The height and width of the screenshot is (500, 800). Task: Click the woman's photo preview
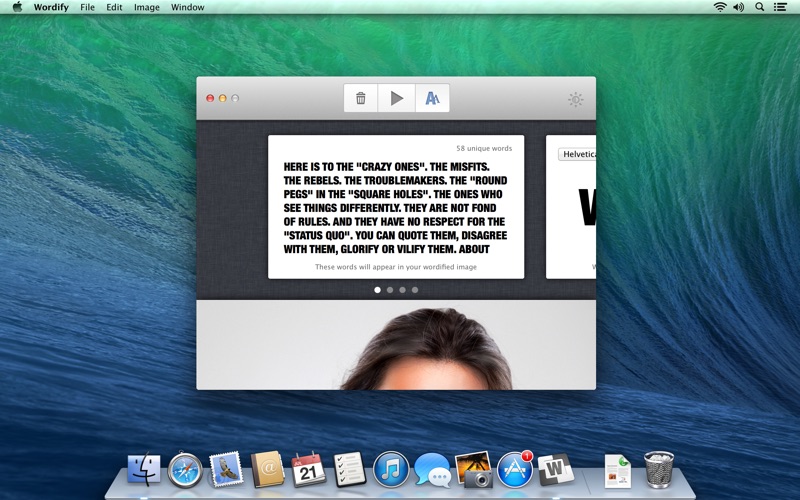click(396, 345)
